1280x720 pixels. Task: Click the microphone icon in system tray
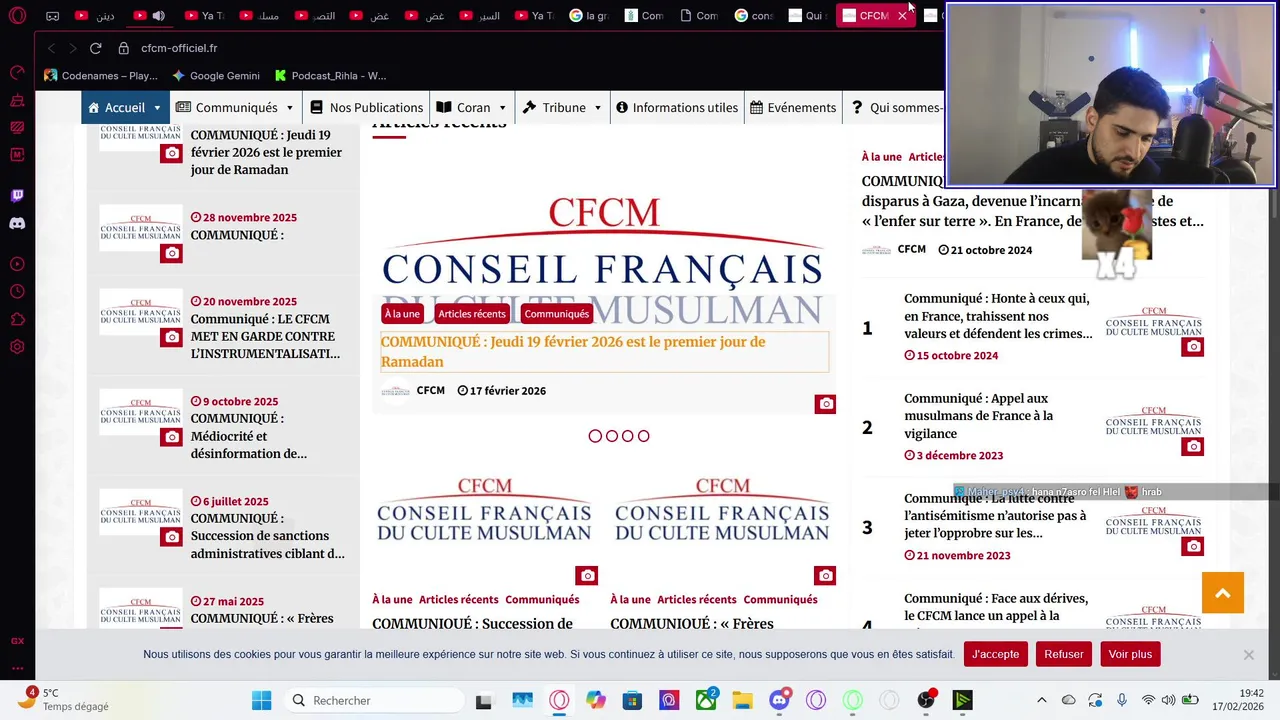coord(1122,700)
